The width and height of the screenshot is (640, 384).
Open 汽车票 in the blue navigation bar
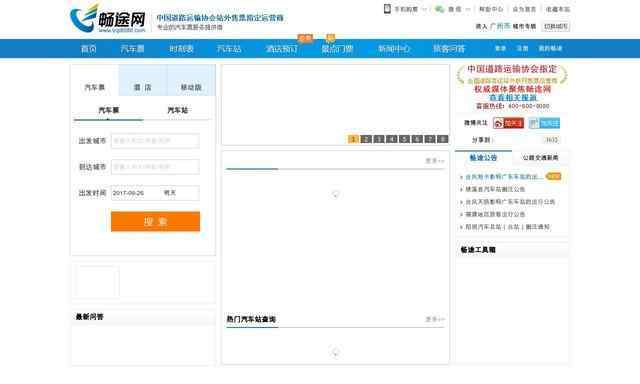click(132, 49)
